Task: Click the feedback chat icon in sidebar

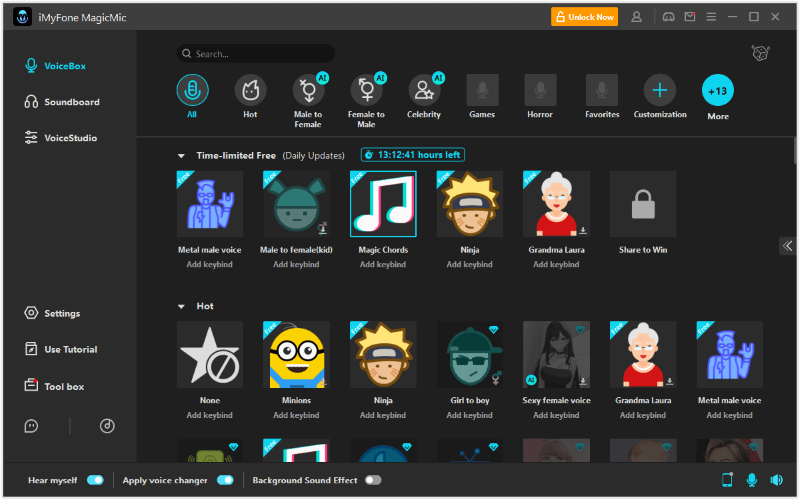Action: (x=31, y=426)
